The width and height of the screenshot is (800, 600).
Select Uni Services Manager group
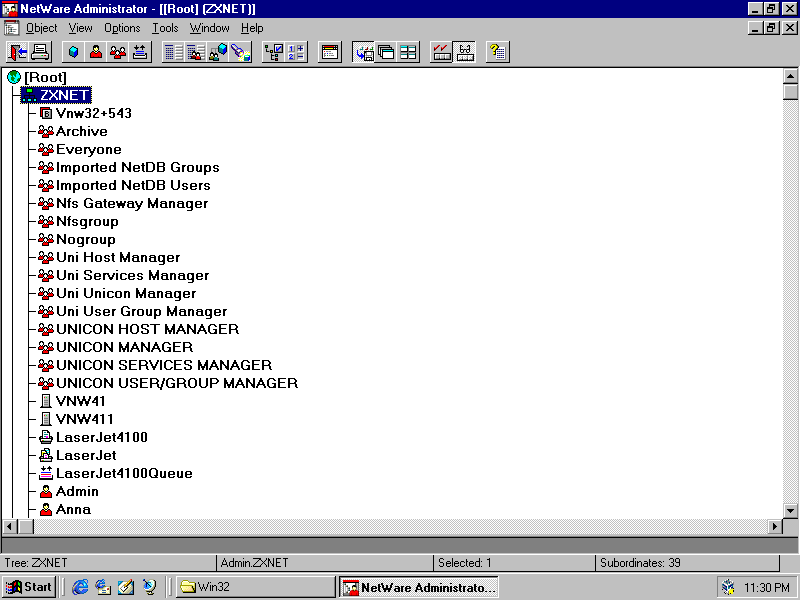[x=133, y=276]
